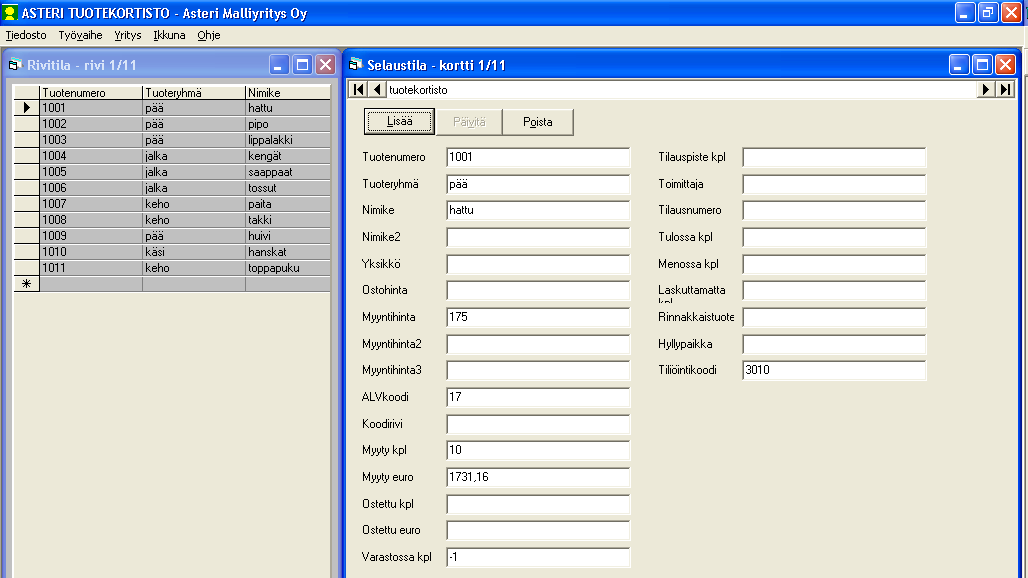The height and width of the screenshot is (578, 1028).
Task: Select the tossut cell in the grid
Action: tap(288, 188)
